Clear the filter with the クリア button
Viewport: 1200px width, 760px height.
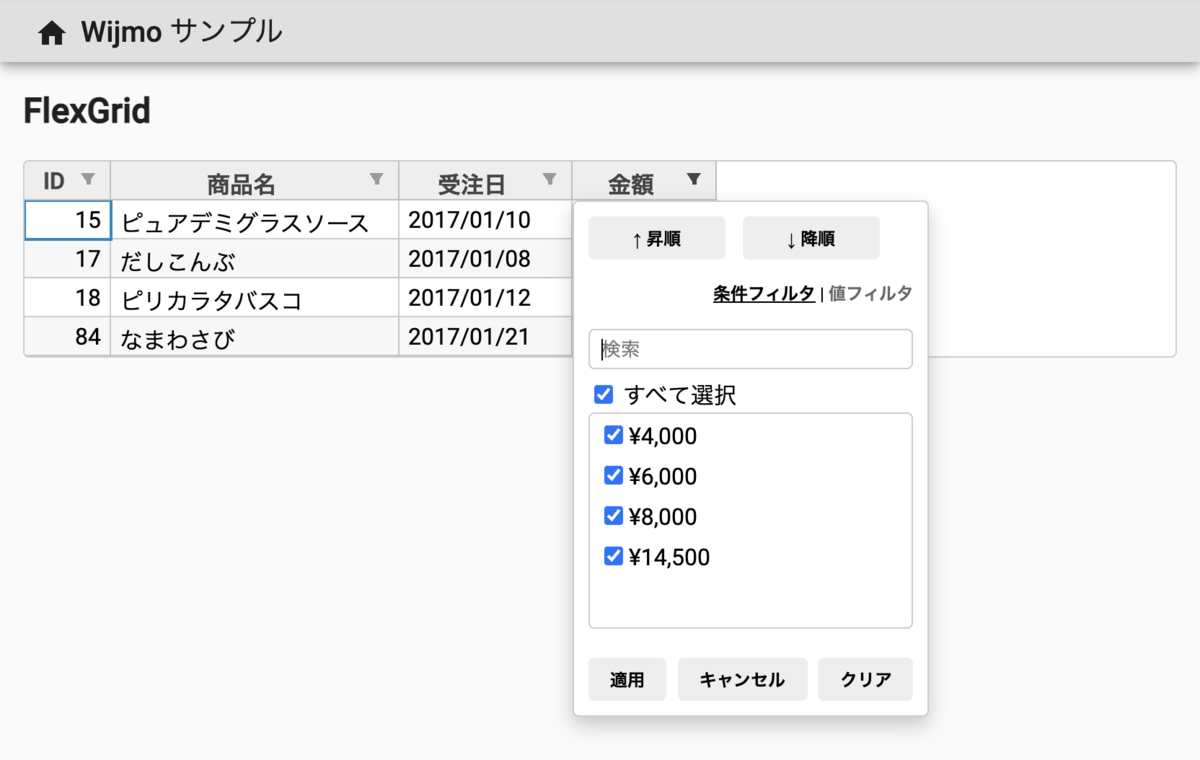864,679
